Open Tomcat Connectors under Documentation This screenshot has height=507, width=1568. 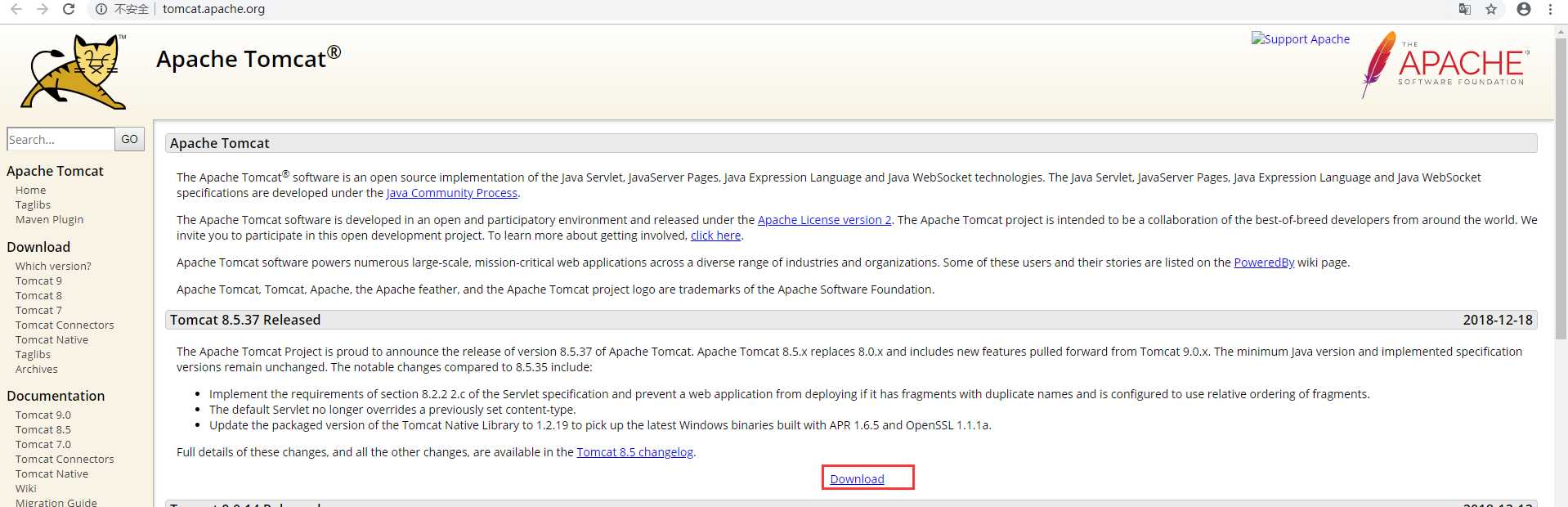pos(65,459)
